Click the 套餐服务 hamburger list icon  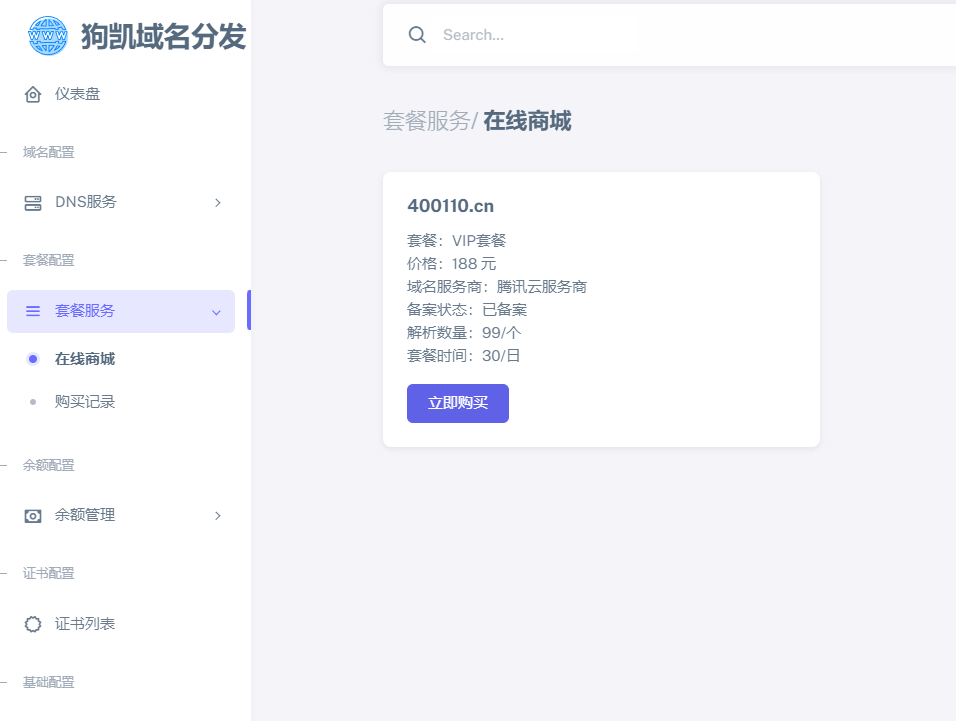point(33,311)
